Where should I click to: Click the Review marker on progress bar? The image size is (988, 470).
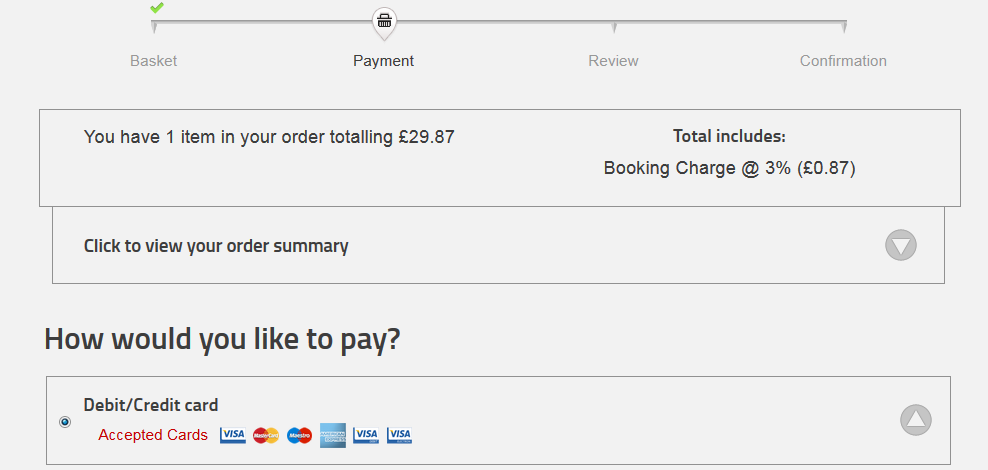pos(614,27)
